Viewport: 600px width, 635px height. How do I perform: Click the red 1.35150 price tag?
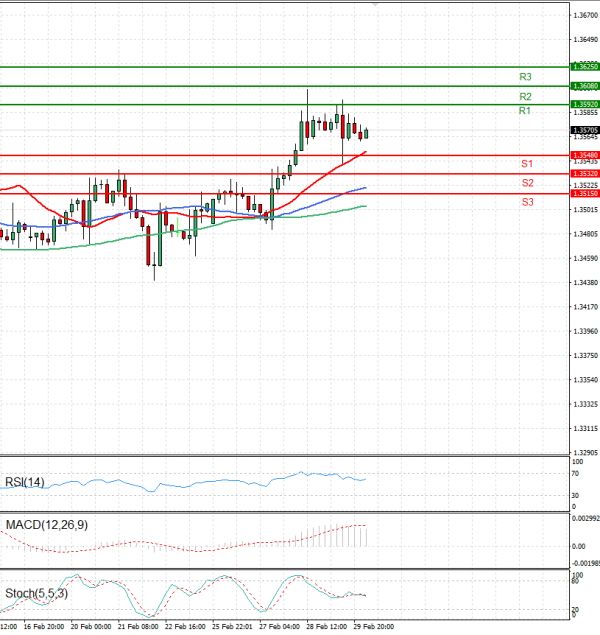(x=585, y=194)
